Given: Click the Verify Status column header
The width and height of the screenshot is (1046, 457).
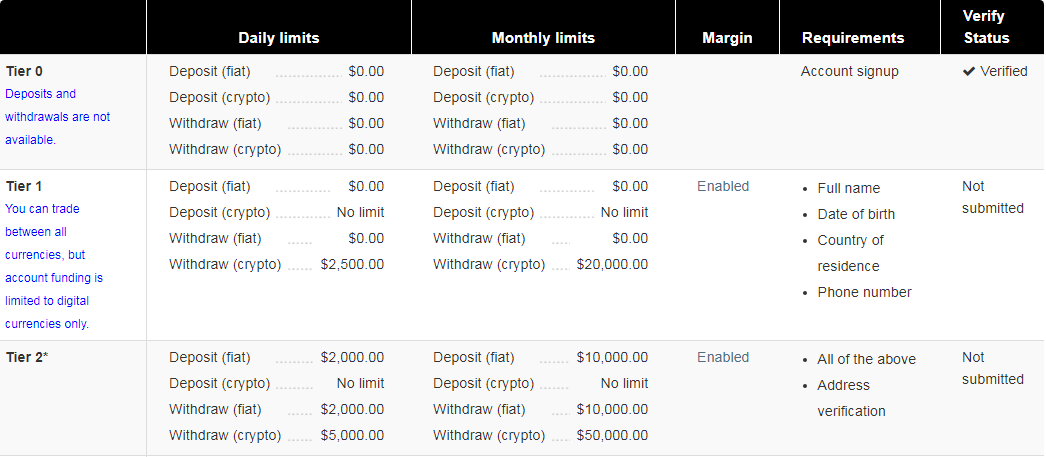Looking at the screenshot, I should (x=987, y=27).
